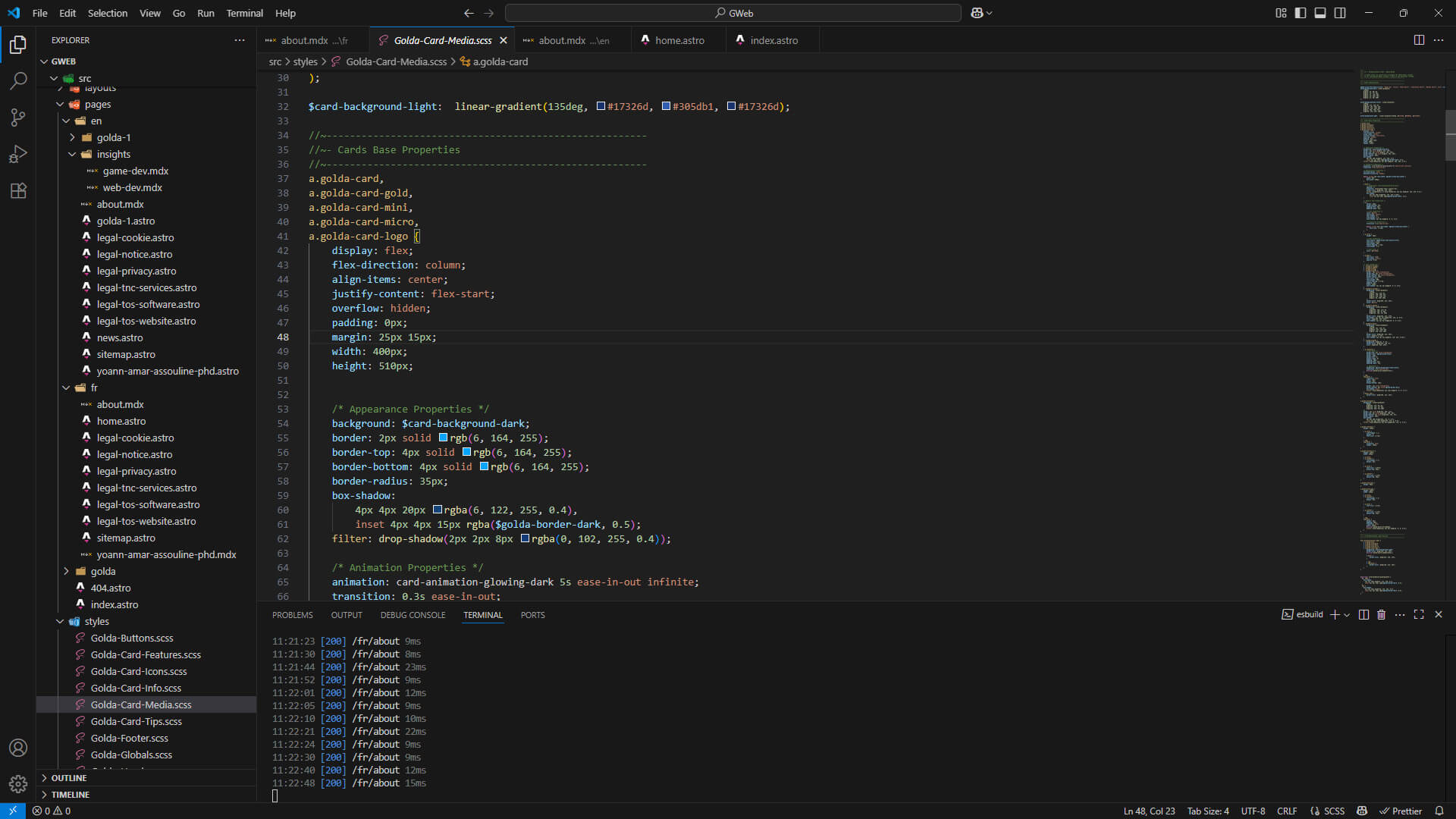Maximize the terminal panel
Image resolution: width=1456 pixels, height=819 pixels.
tap(1419, 614)
